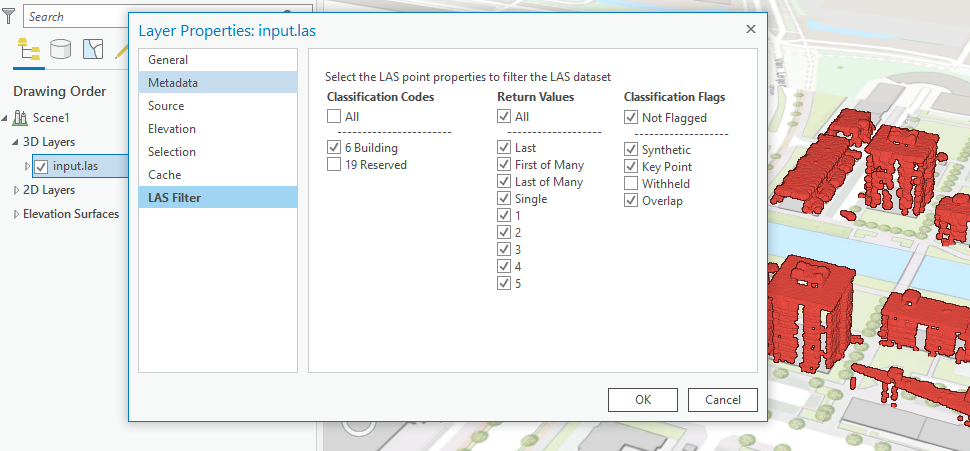Toggle input.las layer visibility checkbox
970x451 pixels.
(41, 166)
